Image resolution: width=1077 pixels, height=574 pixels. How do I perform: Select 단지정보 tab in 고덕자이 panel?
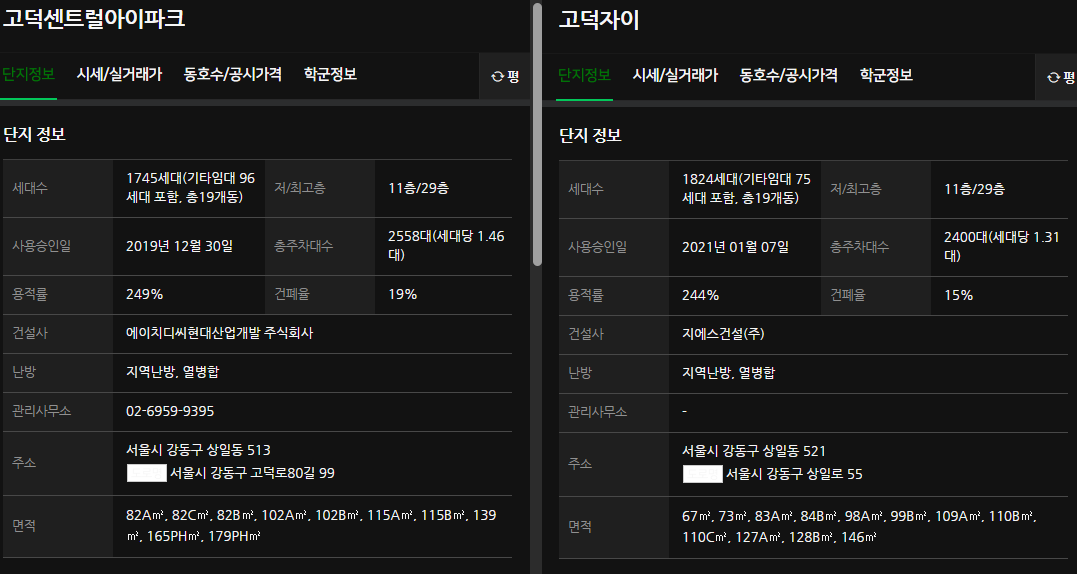coord(584,75)
